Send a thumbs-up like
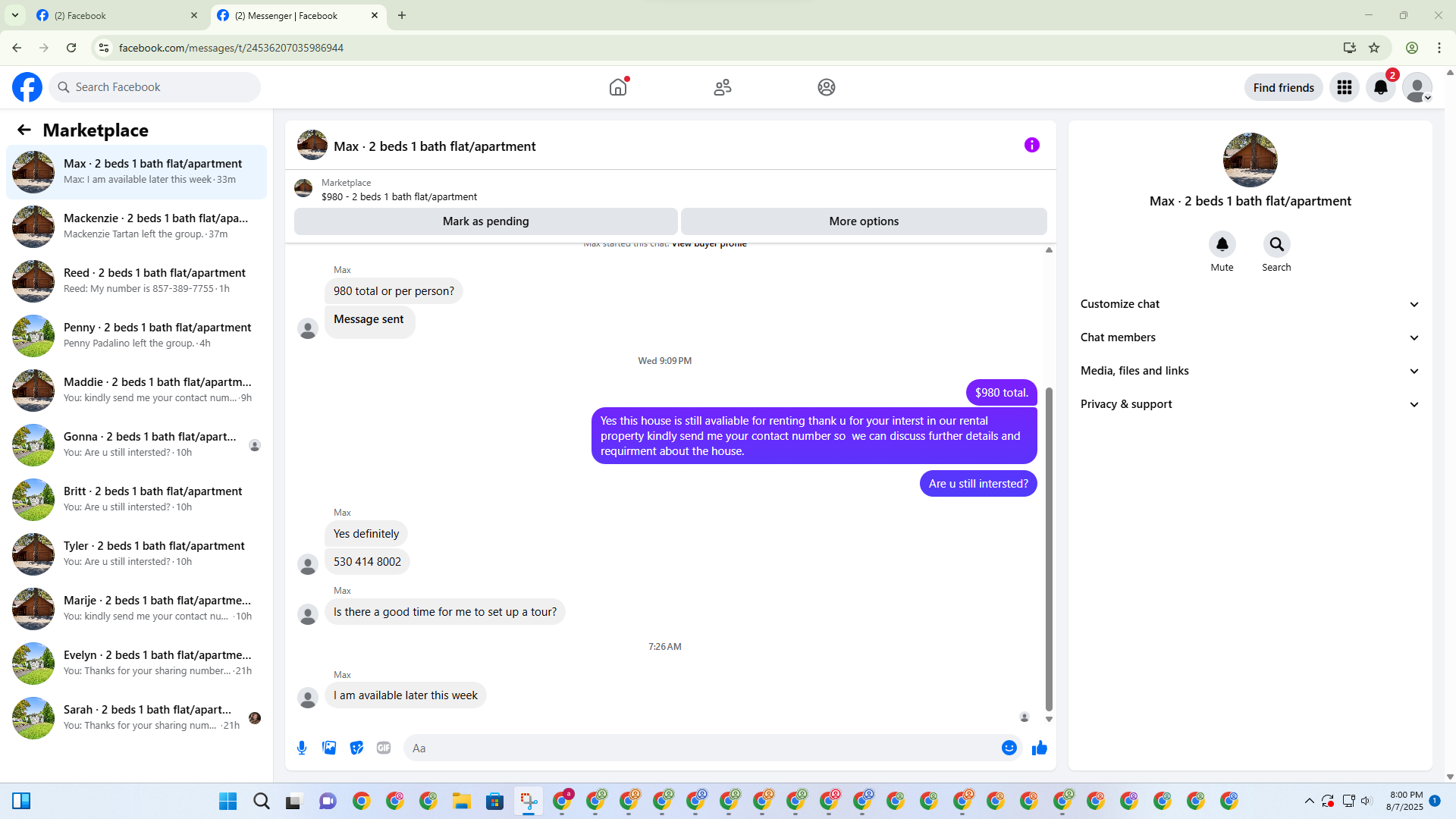Image resolution: width=1456 pixels, height=819 pixels. coord(1040,748)
